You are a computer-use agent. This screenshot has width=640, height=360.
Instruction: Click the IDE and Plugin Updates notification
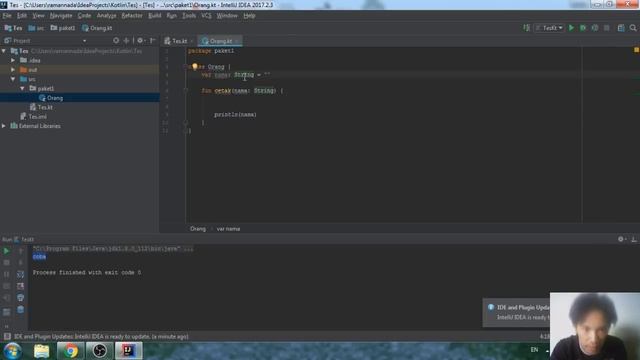516,313
